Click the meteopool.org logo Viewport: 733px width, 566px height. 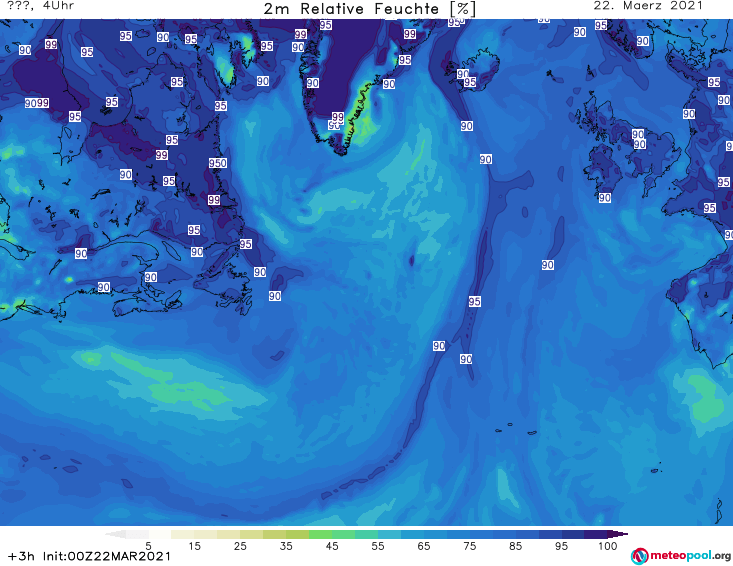pyautogui.click(x=681, y=556)
